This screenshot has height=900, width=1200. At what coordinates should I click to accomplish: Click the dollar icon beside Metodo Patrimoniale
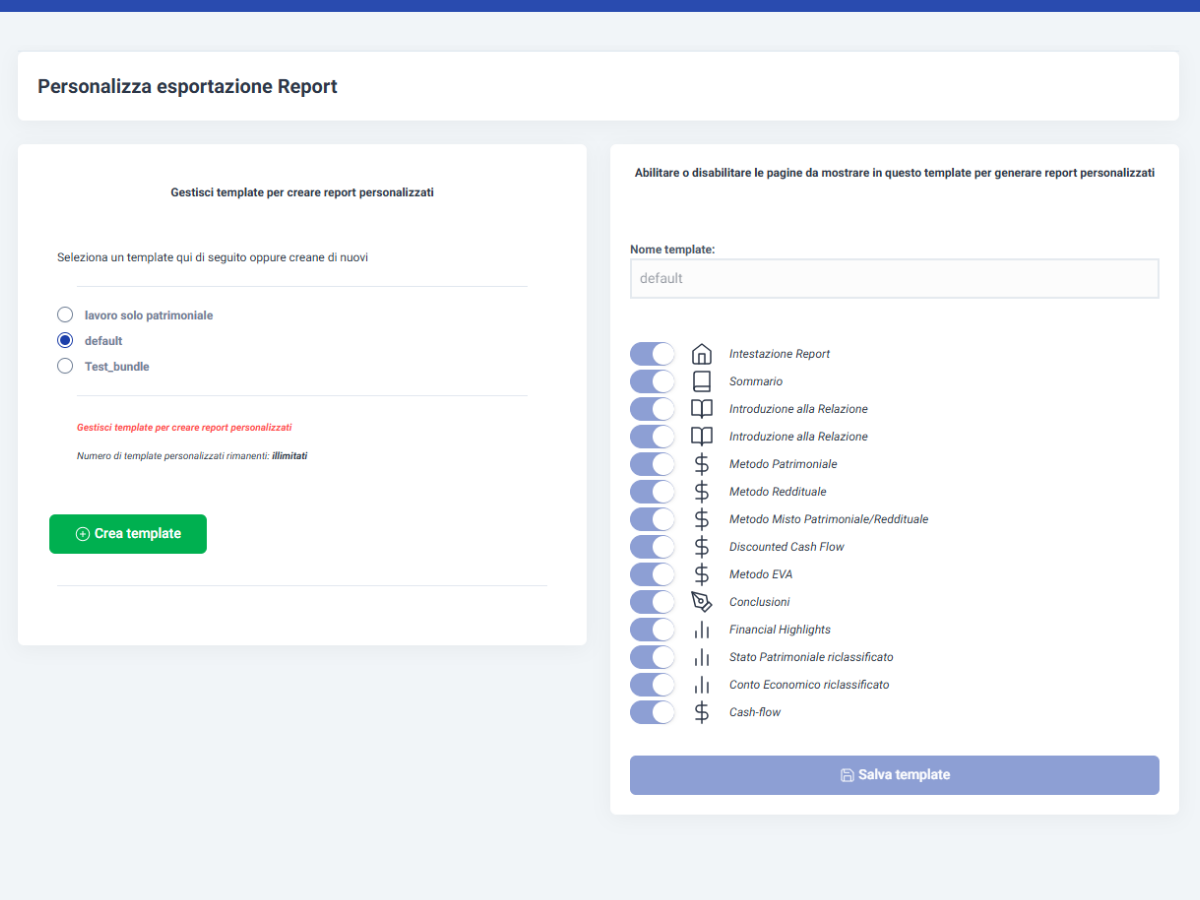click(702, 464)
